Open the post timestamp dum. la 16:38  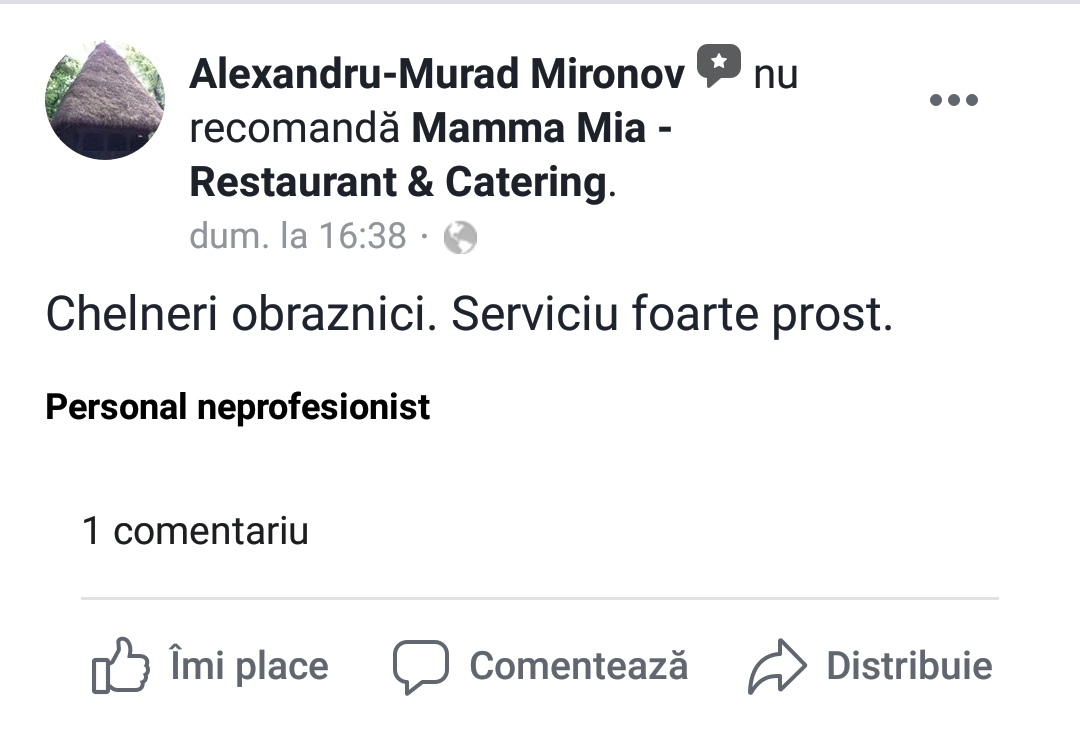(x=298, y=236)
